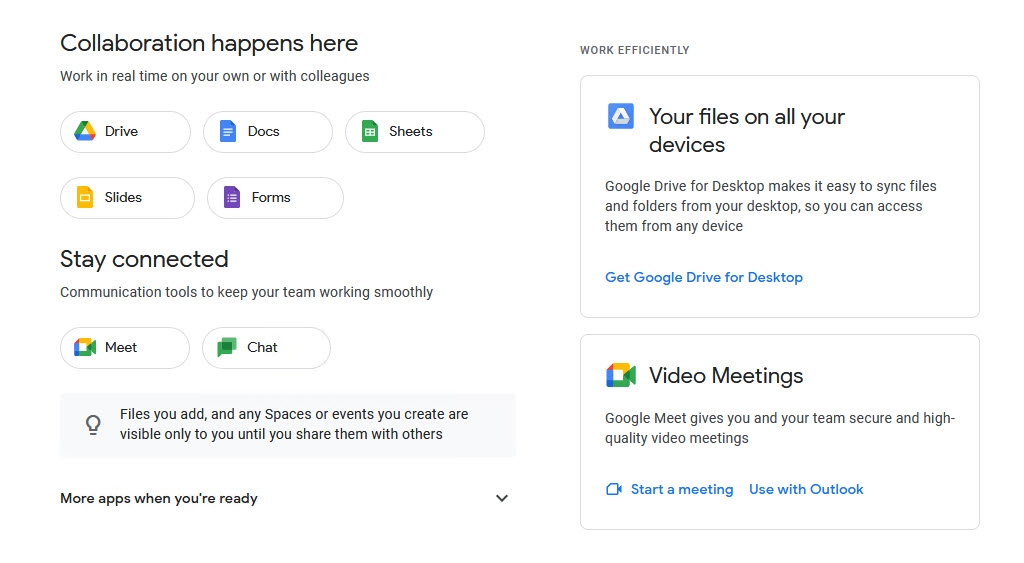The height and width of the screenshot is (563, 1024).
Task: Open the Slides app chip
Action: (127, 198)
